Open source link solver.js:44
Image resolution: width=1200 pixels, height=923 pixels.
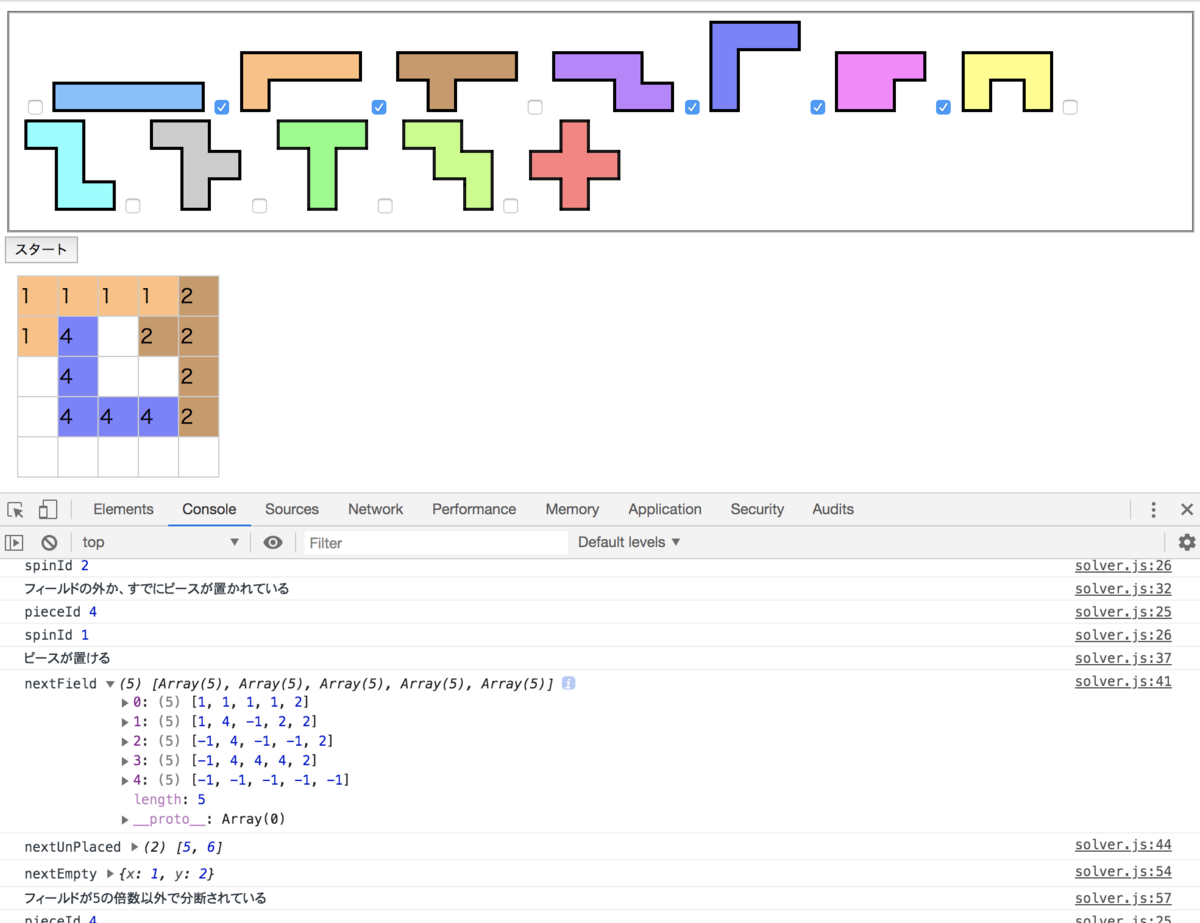coord(1123,845)
